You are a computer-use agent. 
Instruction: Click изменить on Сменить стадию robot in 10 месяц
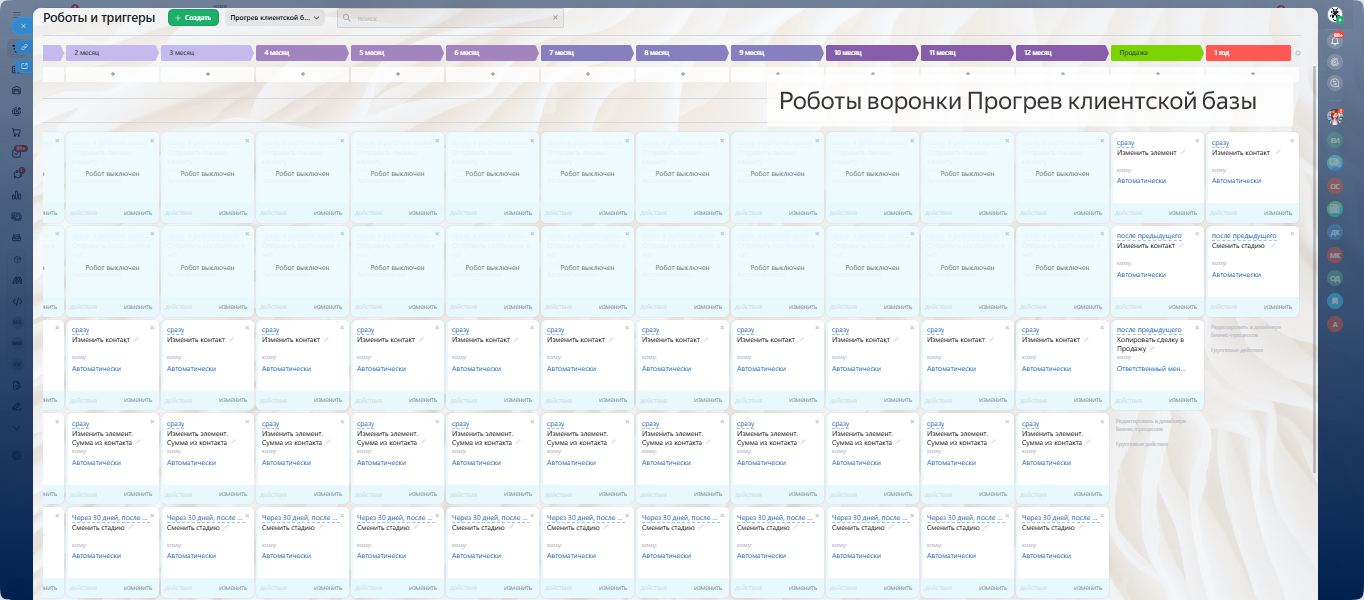898,587
